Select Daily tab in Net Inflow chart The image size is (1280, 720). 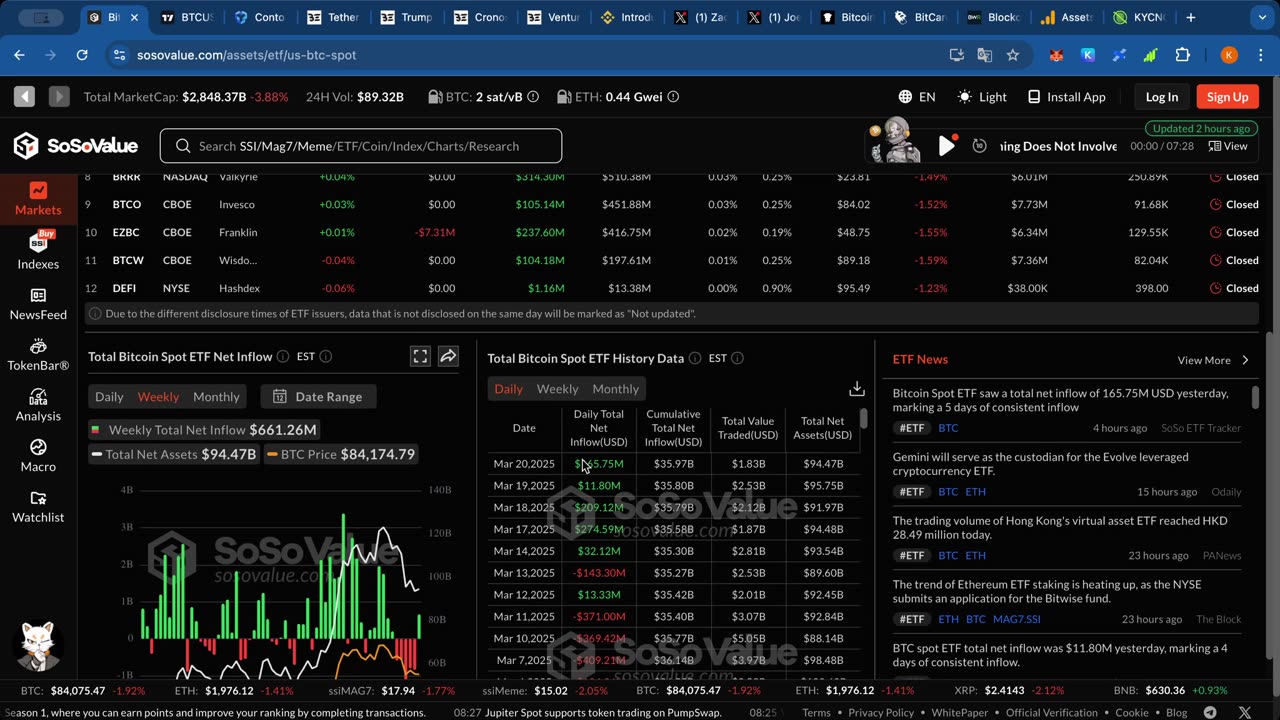pos(109,397)
